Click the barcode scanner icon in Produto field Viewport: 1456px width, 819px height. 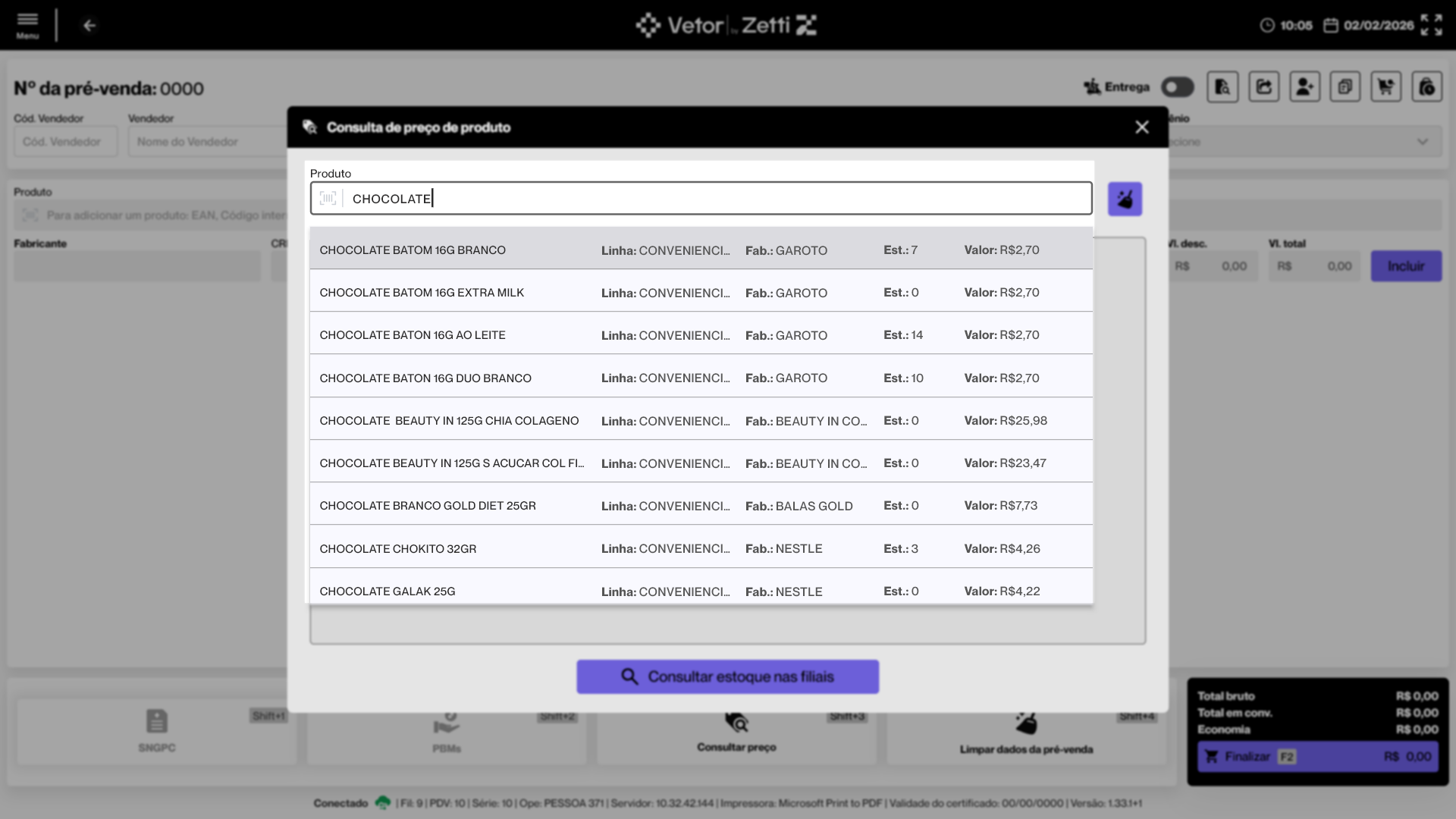(328, 199)
